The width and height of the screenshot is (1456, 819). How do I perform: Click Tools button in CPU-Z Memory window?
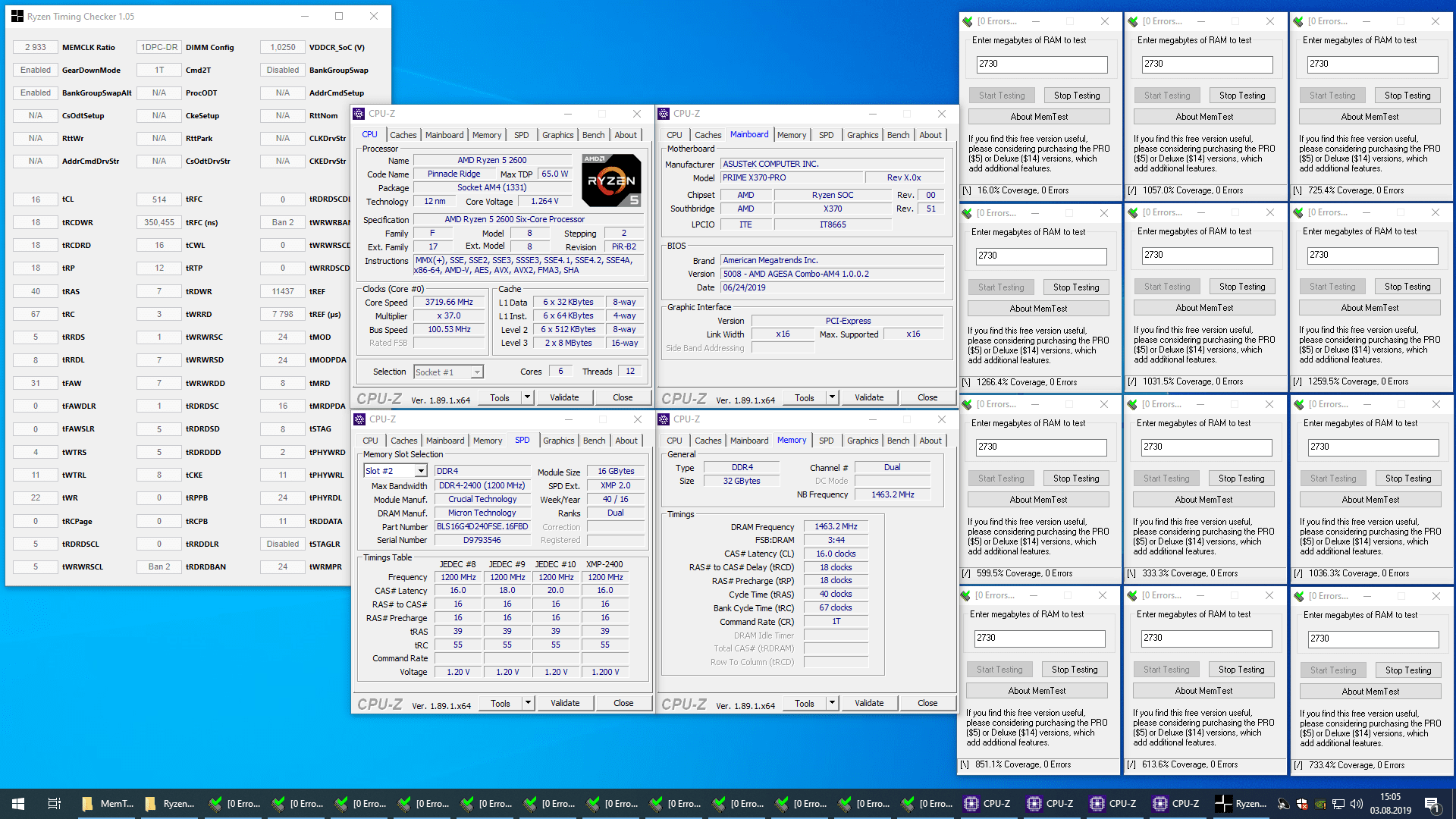[x=805, y=703]
